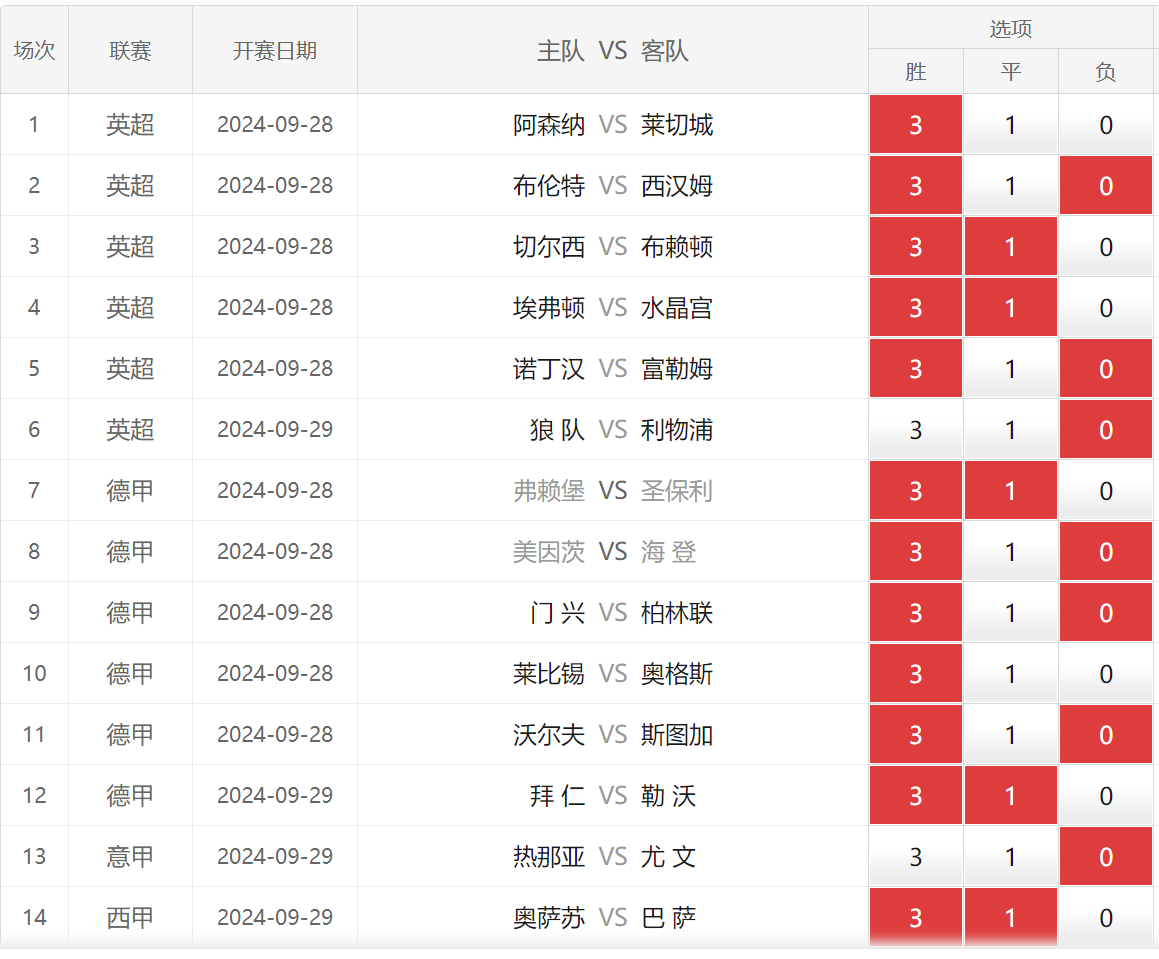Toggle win option 3 for 美因茨 VS 海登
The image size is (1159, 959).
(916, 551)
